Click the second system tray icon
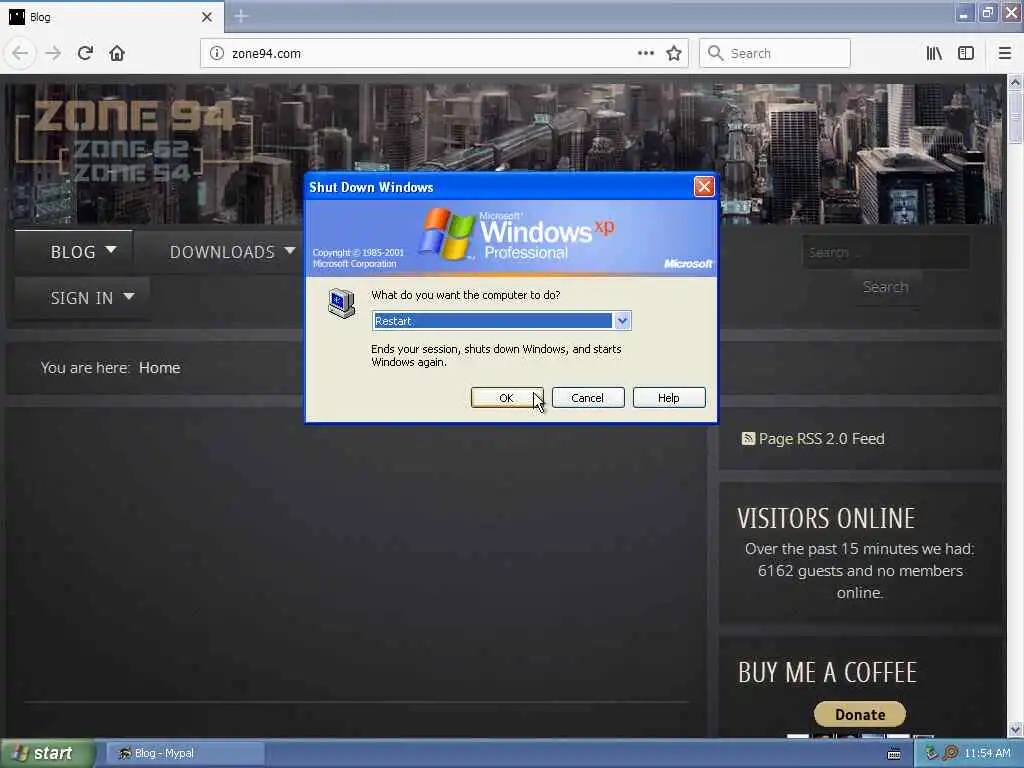This screenshot has height=768, width=1024. (x=951, y=753)
